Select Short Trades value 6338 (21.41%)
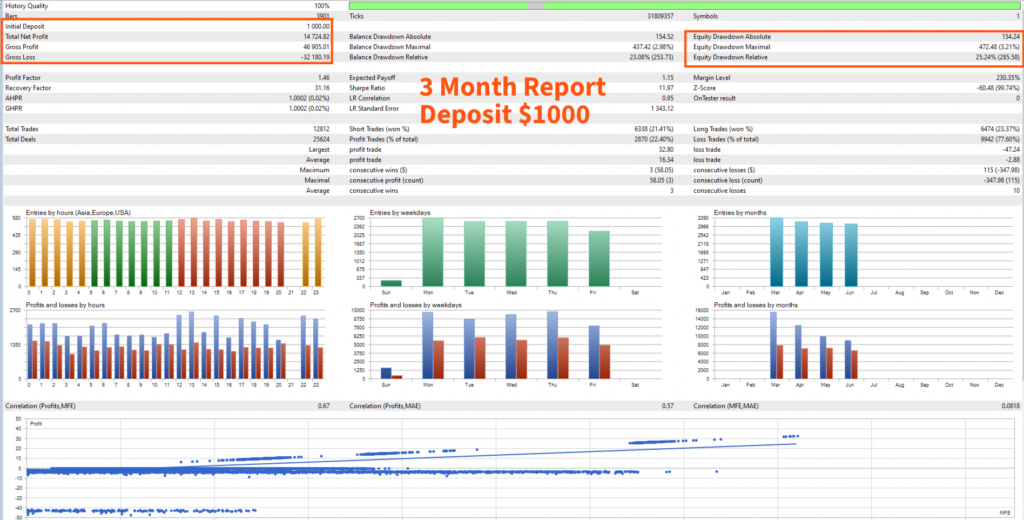The width and height of the screenshot is (1024, 520). click(654, 129)
